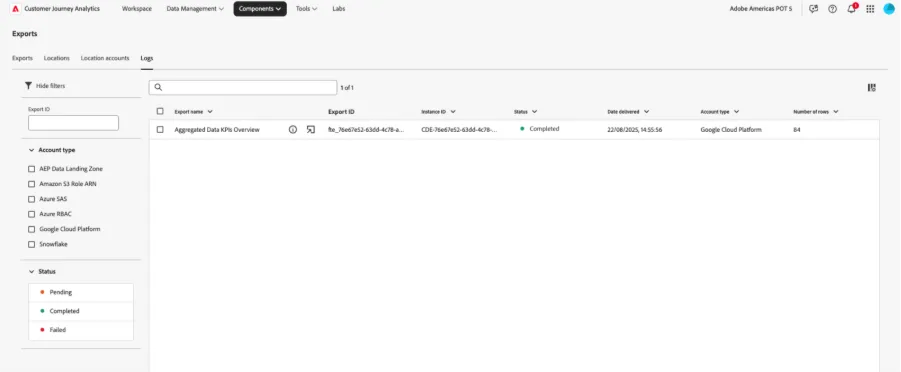Screen dimensions: 901x372
Task: Click the Export ID column header
Action: (x=341, y=112)
